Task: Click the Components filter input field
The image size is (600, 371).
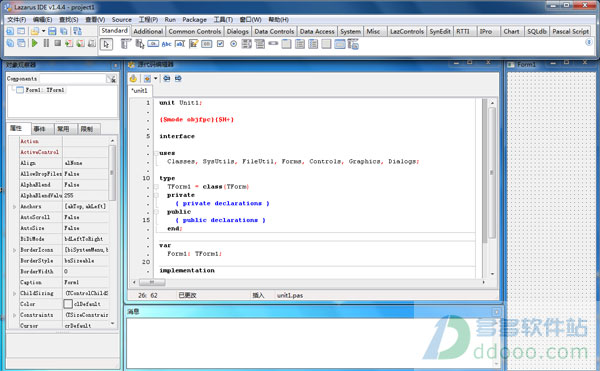Action: tap(73, 79)
